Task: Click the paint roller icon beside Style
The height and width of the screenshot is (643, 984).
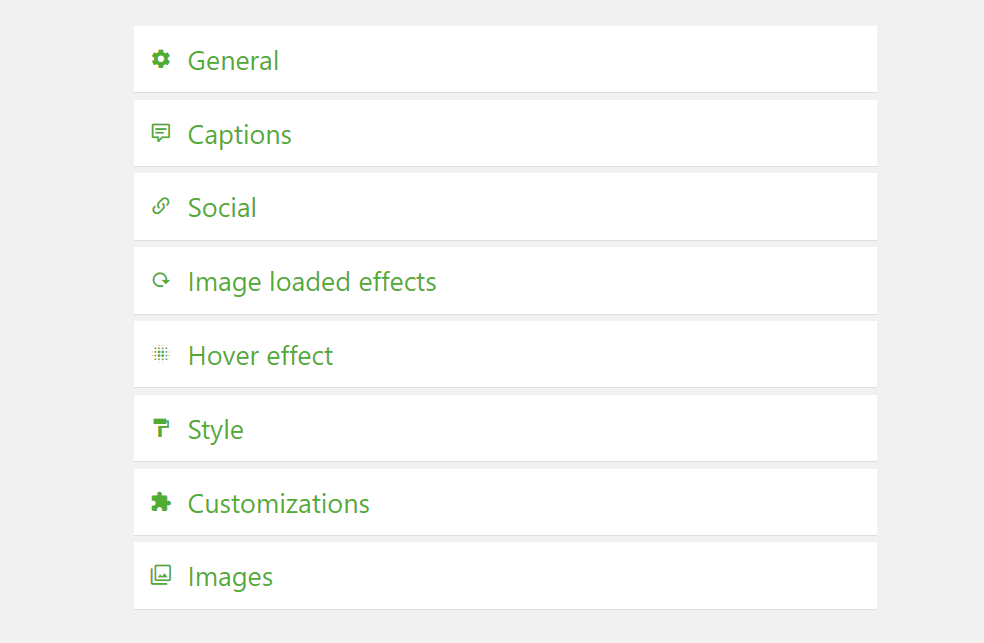Action: (161, 428)
